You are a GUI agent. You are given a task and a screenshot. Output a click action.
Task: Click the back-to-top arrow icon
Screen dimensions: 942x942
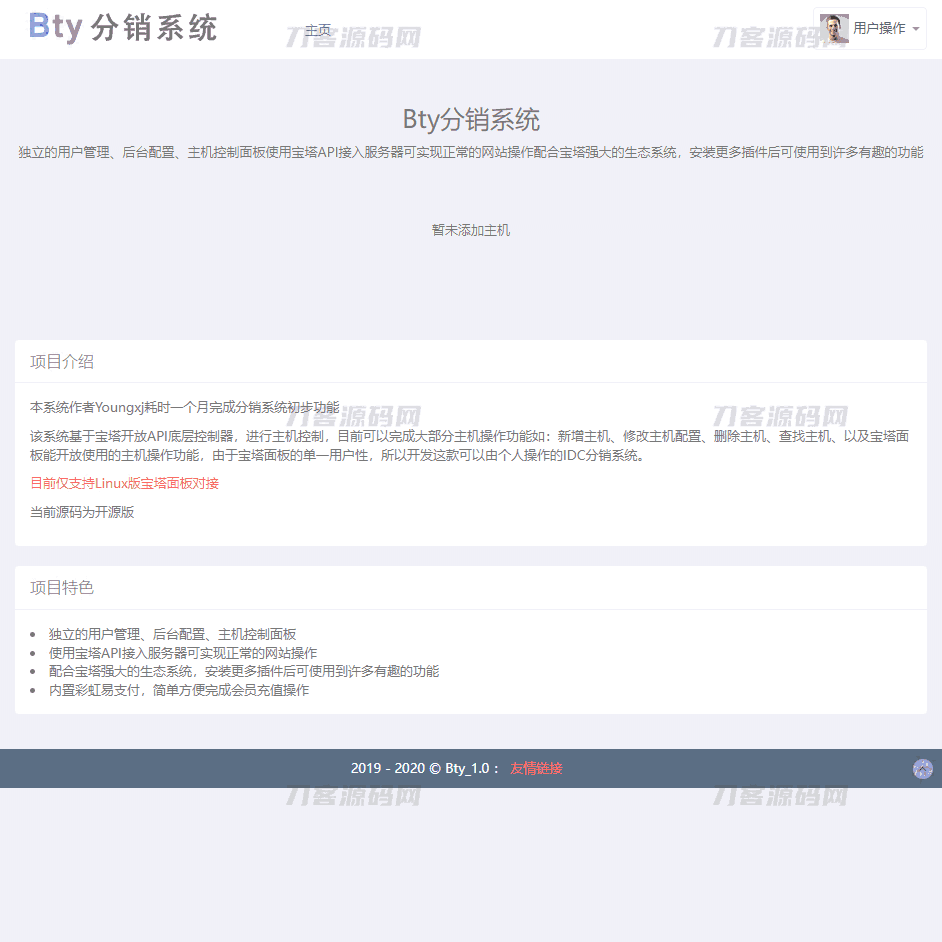922,768
